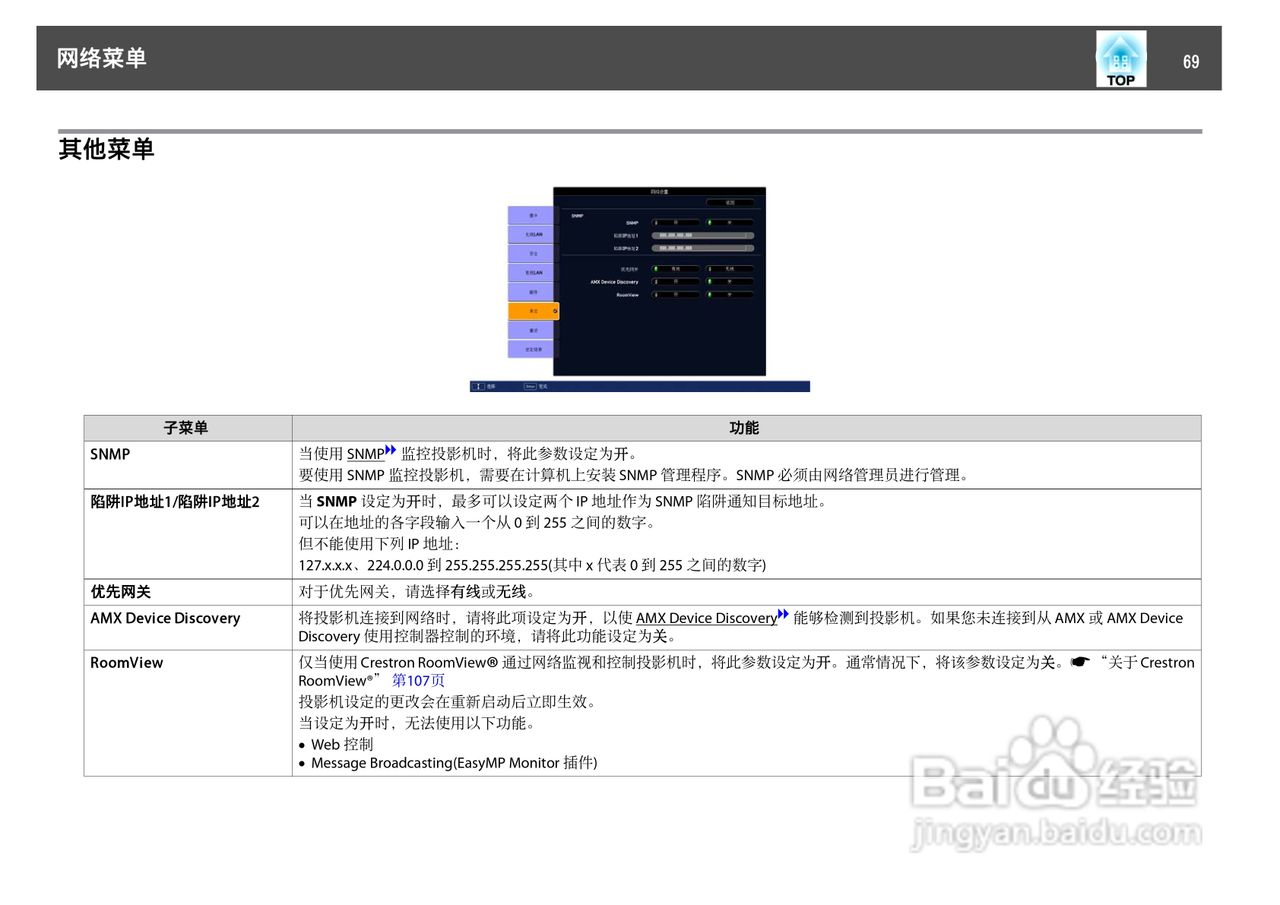
Task: Click the trap IP address 1 field
Action: (703, 235)
